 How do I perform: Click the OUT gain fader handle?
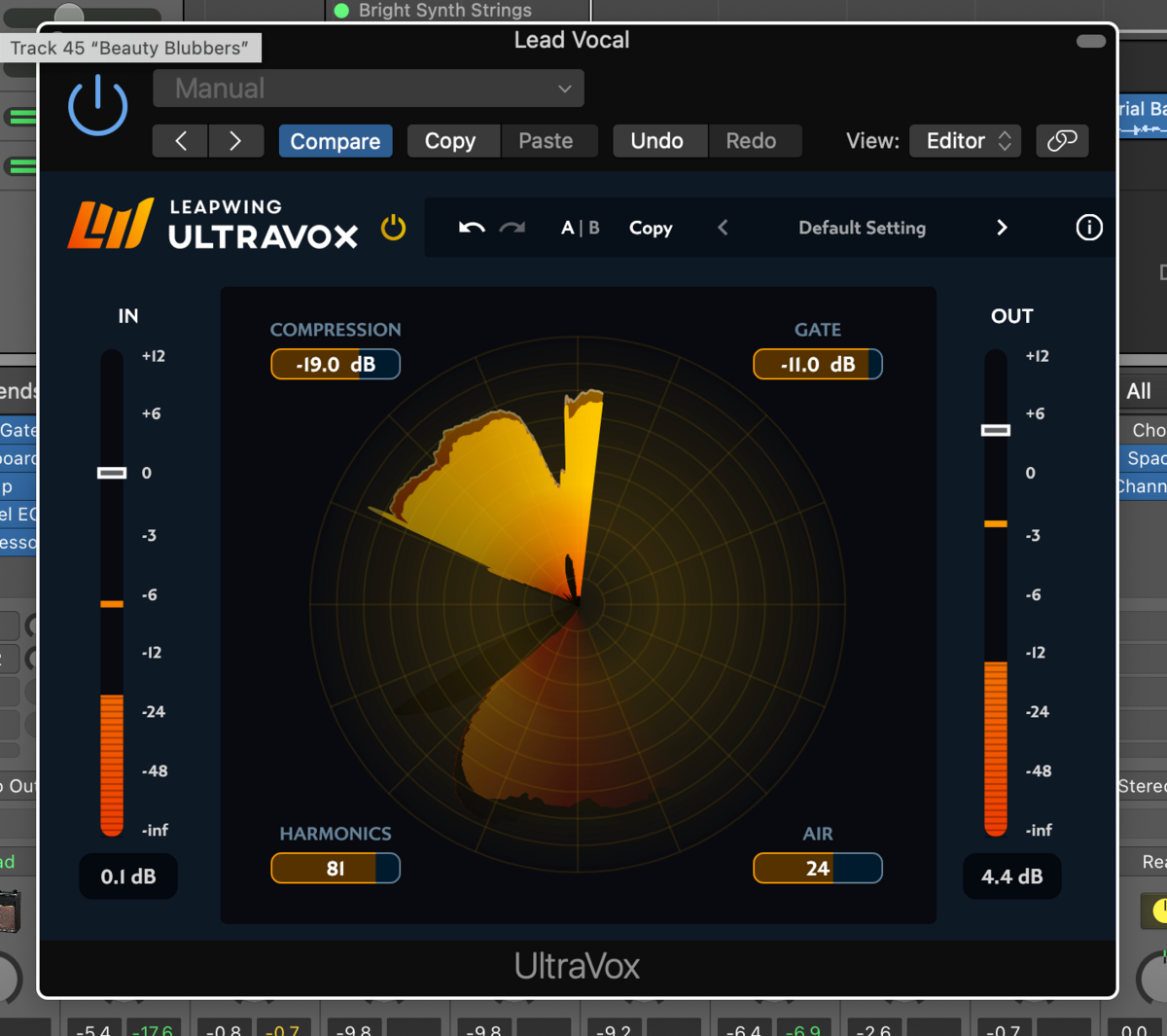click(x=995, y=430)
